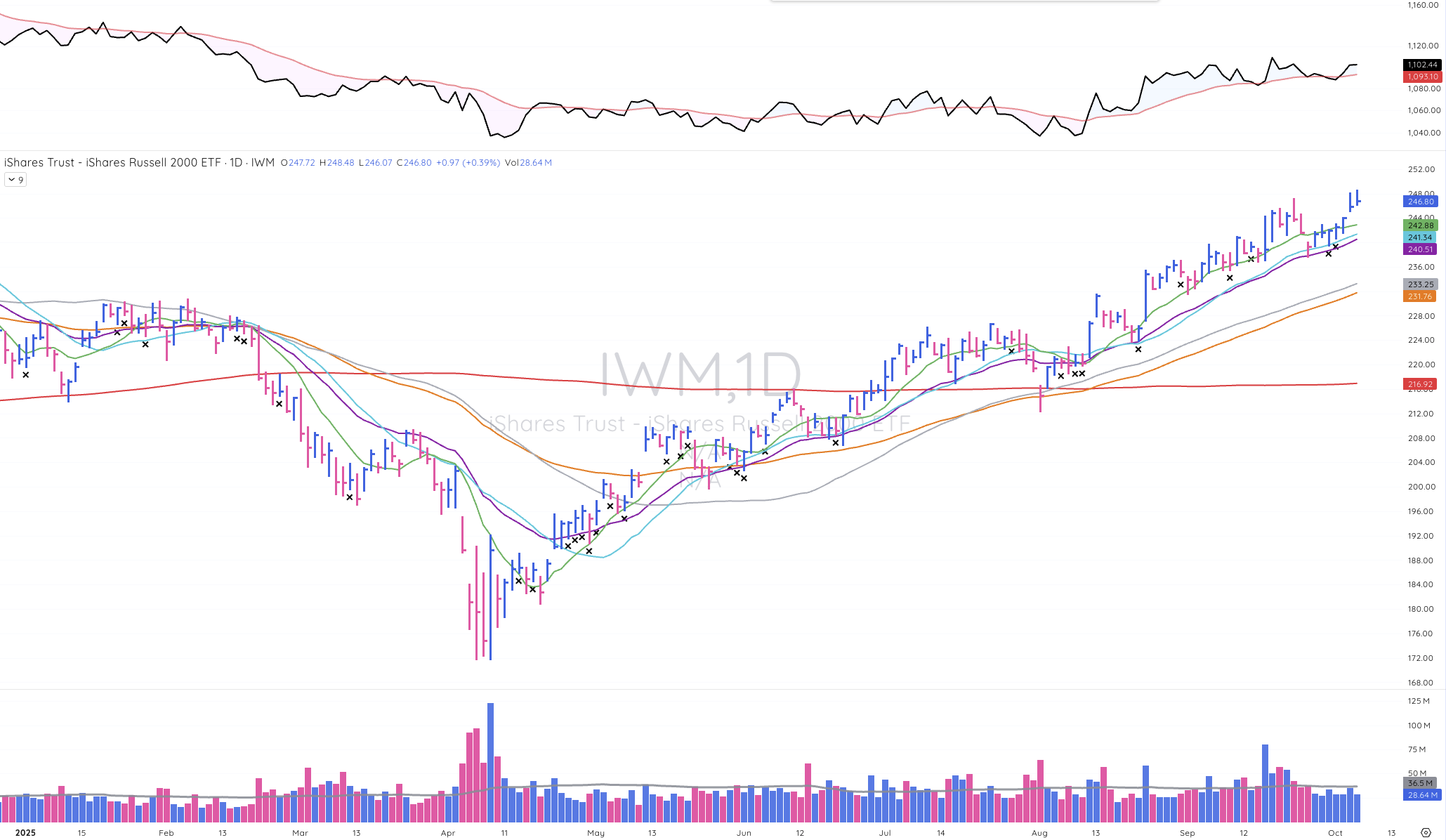This screenshot has width=1446, height=840.
Task: Click the Oct label on time axis
Action: [1335, 833]
